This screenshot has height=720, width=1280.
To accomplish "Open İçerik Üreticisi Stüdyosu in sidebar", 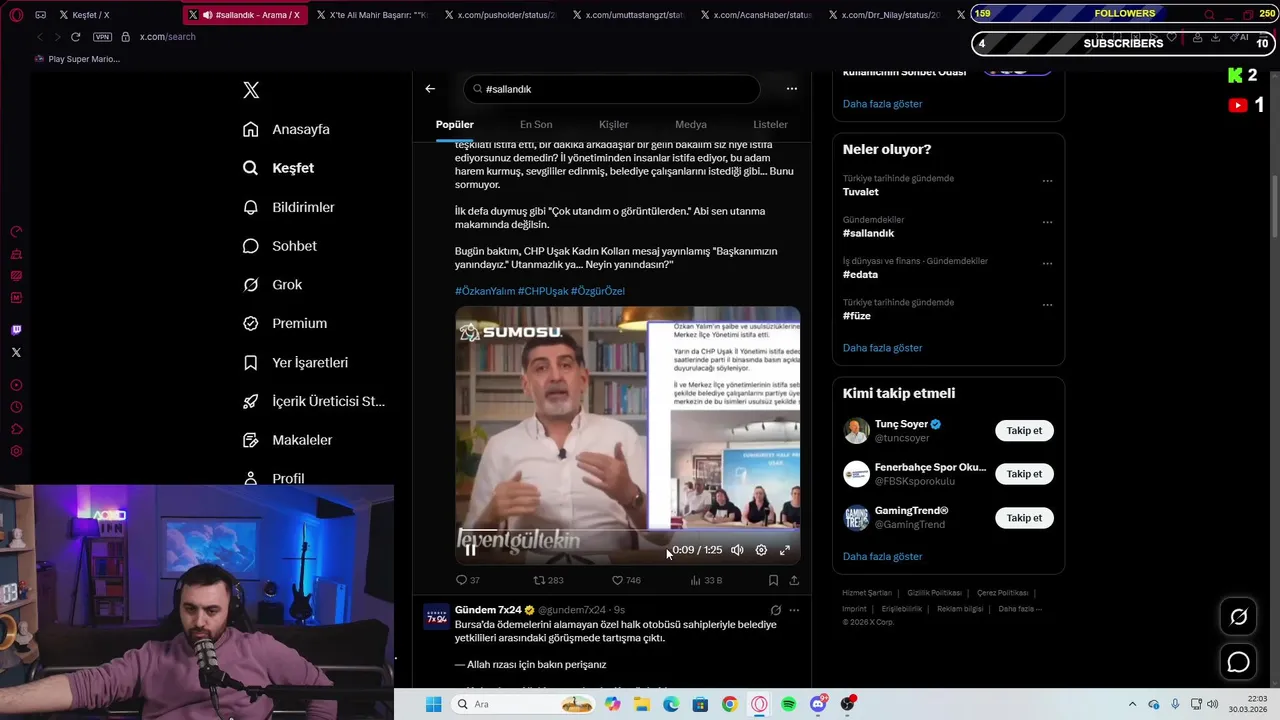I will pyautogui.click(x=314, y=401).
